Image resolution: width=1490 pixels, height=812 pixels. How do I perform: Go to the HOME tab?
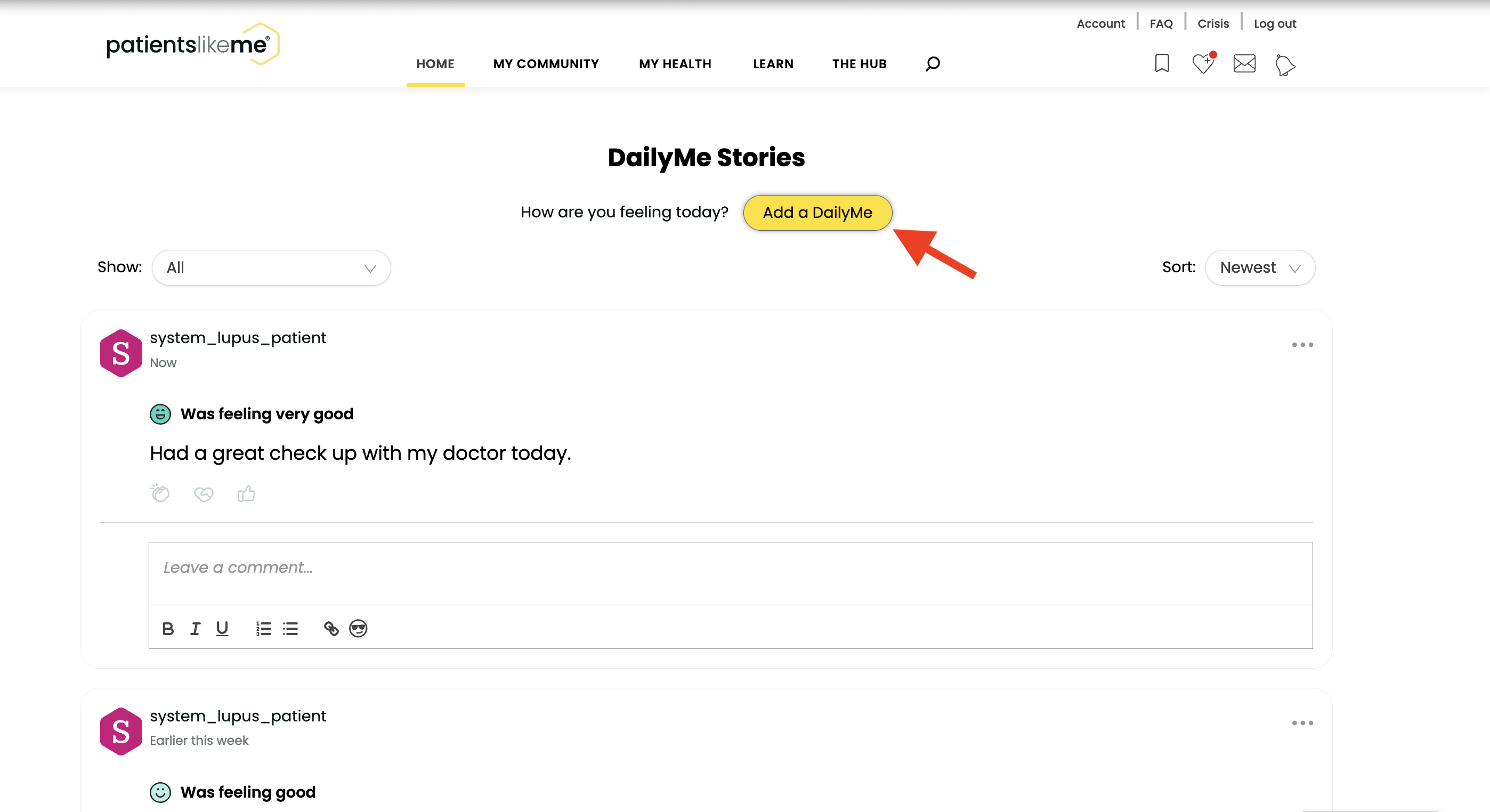pyautogui.click(x=435, y=63)
